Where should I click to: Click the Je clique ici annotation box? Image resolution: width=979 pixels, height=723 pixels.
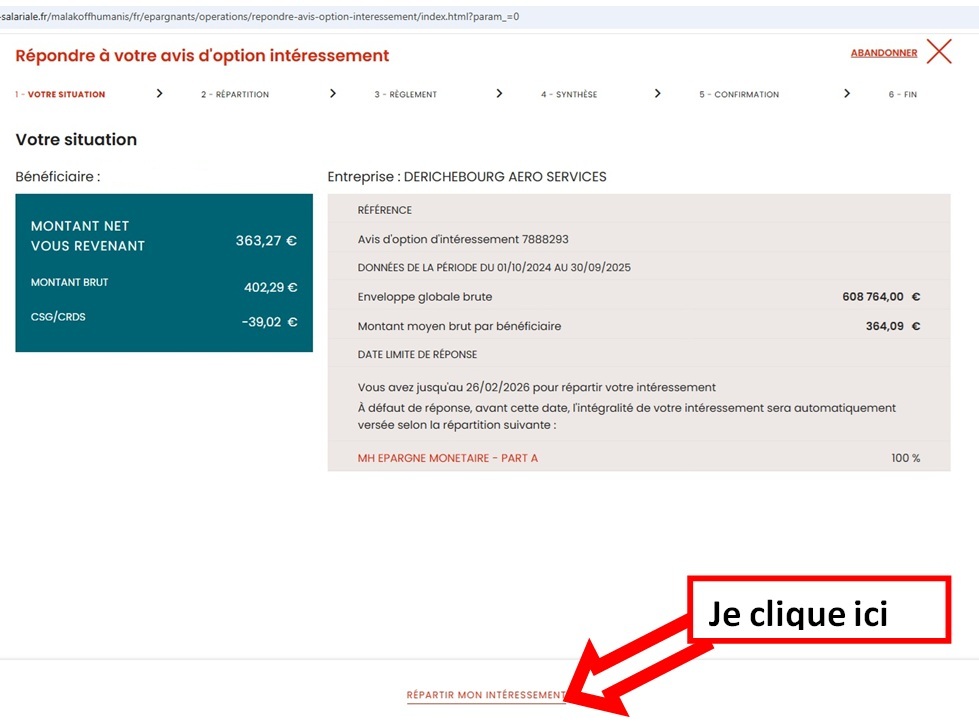(x=817, y=610)
